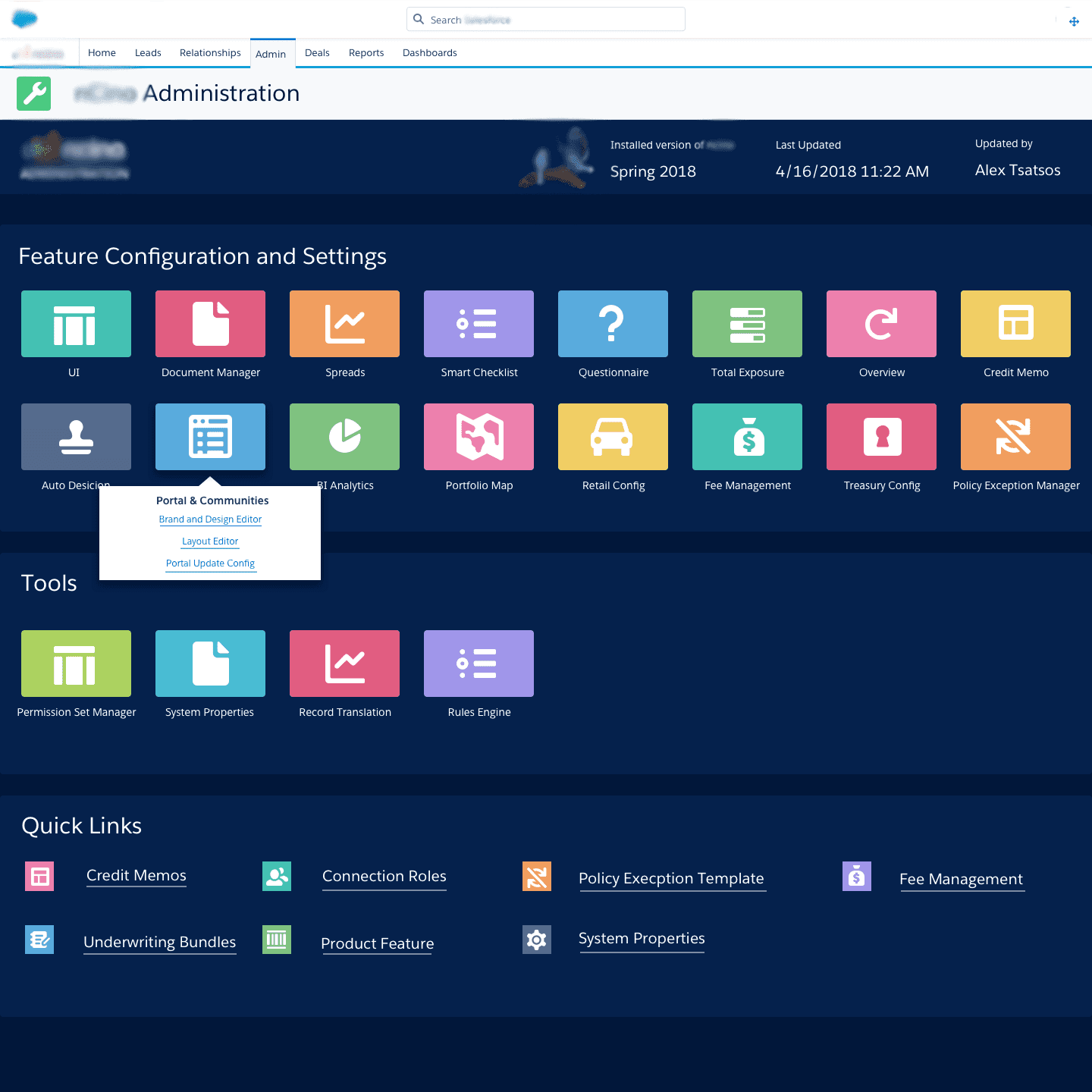Go to the Home tab
This screenshot has height=1092, width=1092.
pos(102,53)
